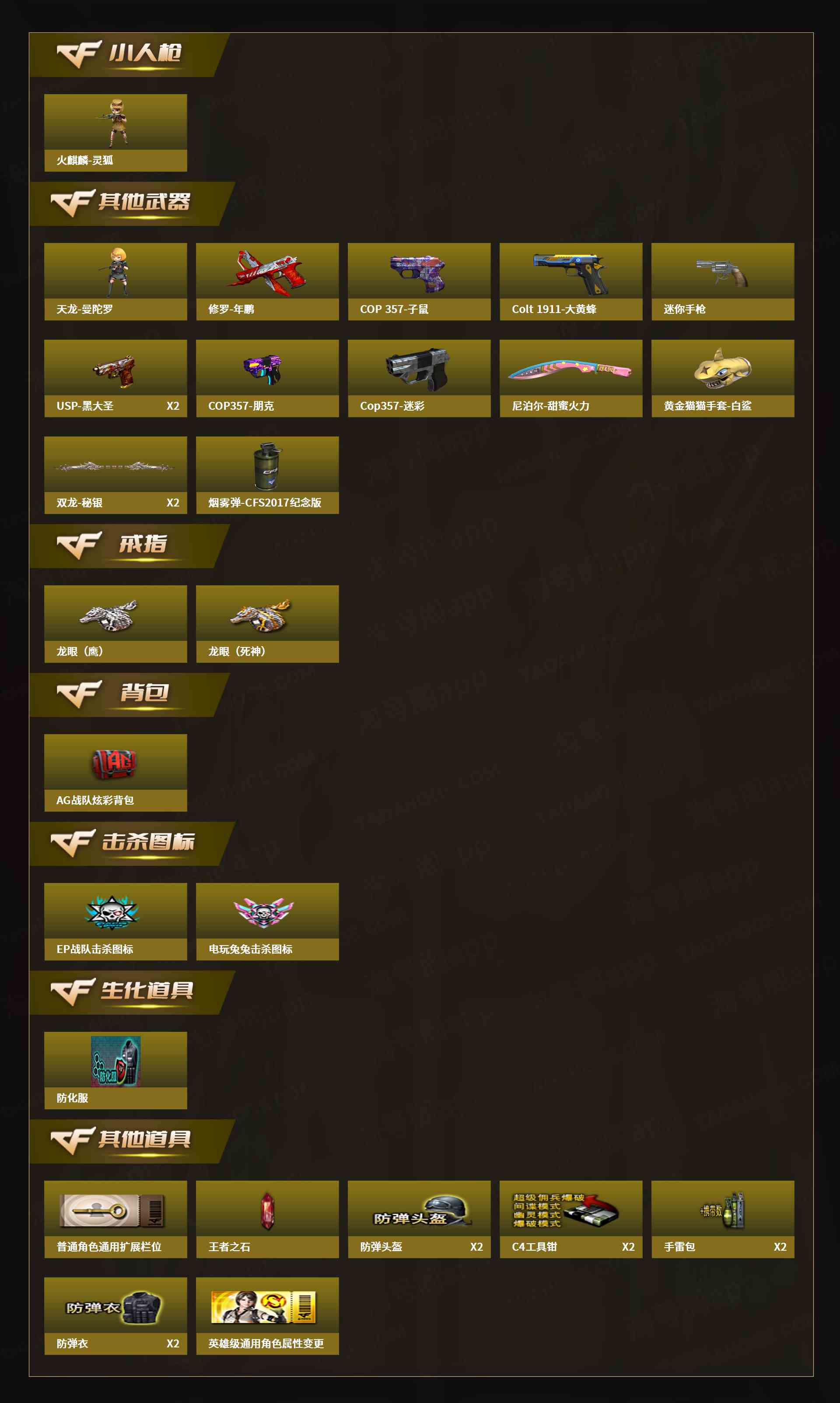840x1403 pixels.
Task: Select the C4工具钳 item card
Action: click(x=570, y=1220)
